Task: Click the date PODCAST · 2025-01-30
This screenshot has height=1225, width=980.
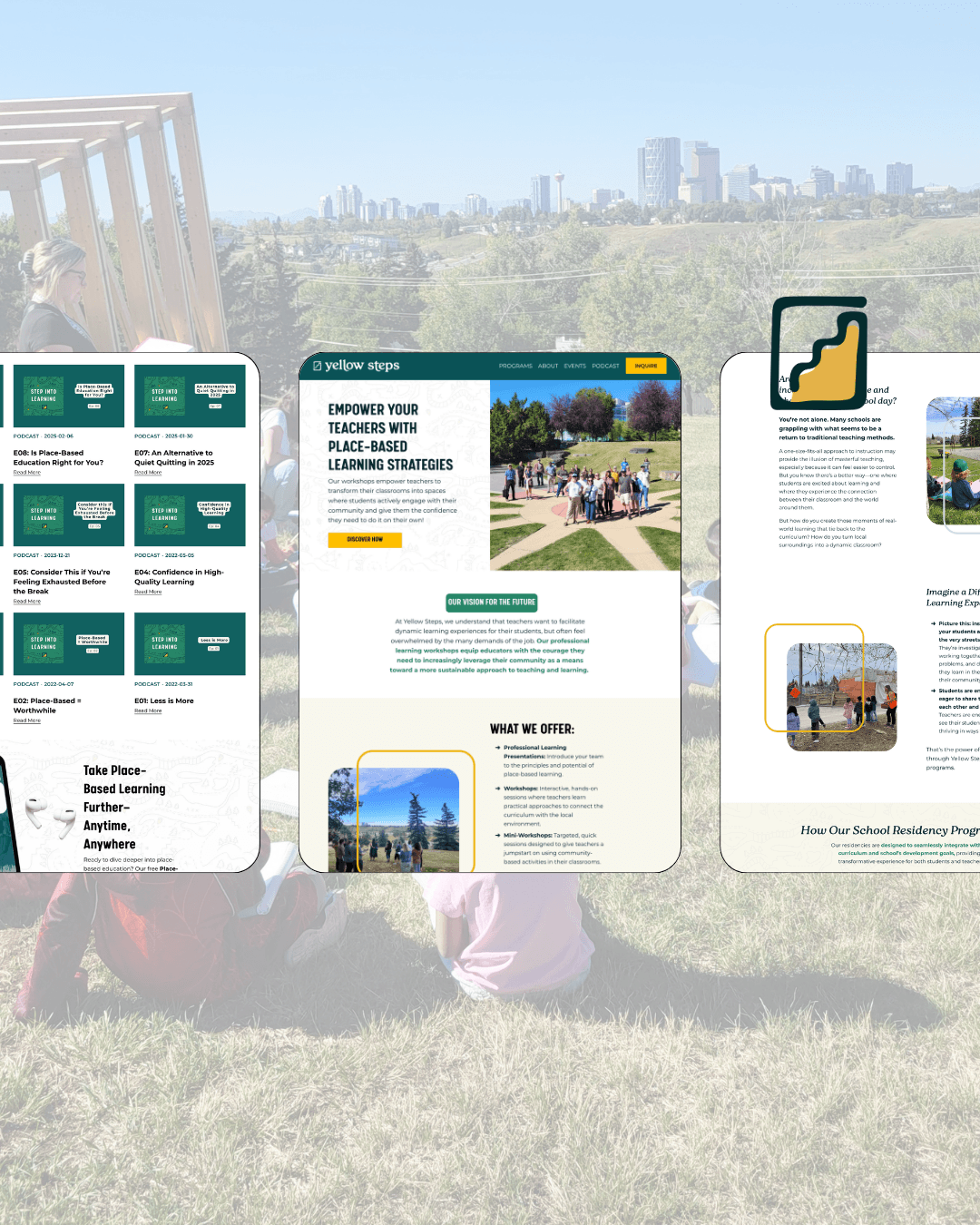Action: [163, 436]
